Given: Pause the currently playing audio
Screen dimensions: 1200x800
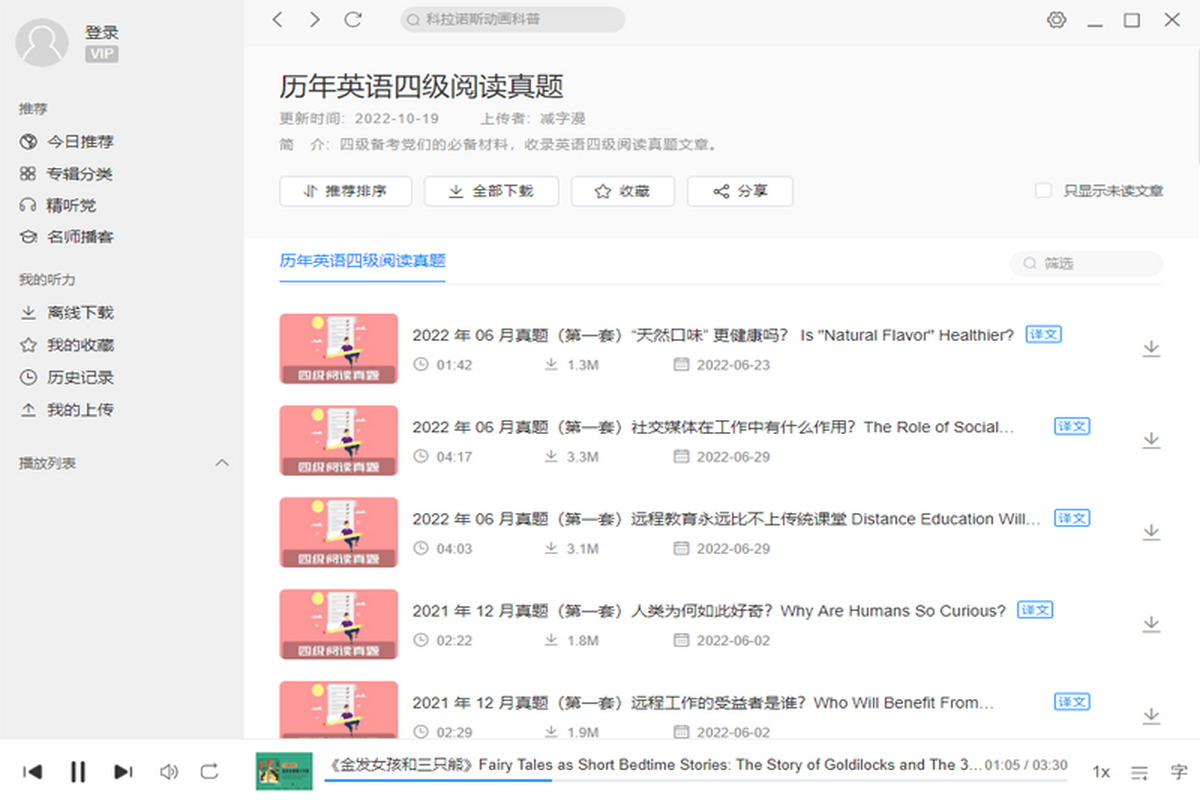Looking at the screenshot, I should [78, 771].
